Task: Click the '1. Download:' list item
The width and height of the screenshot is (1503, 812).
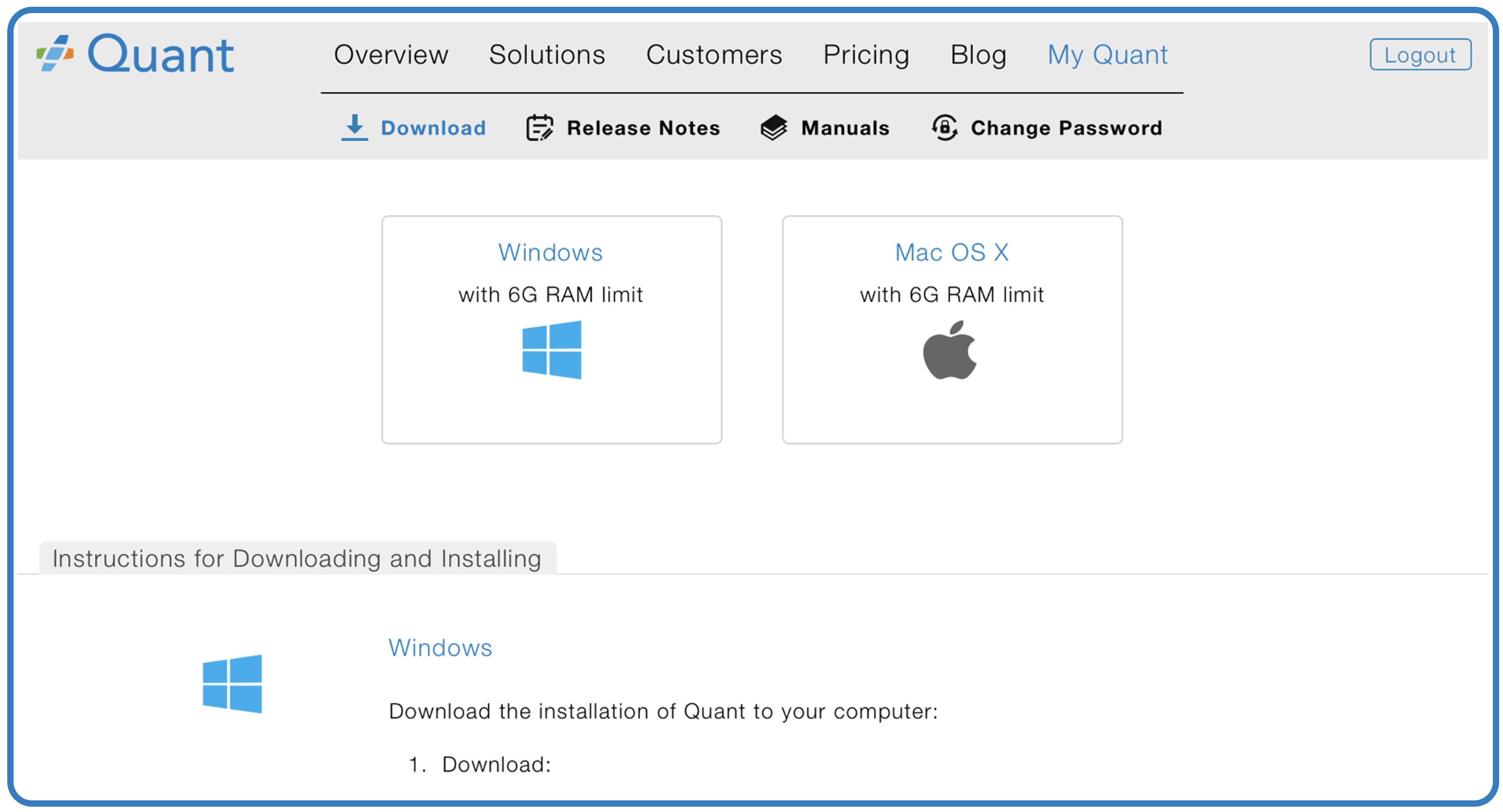Action: tap(480, 764)
